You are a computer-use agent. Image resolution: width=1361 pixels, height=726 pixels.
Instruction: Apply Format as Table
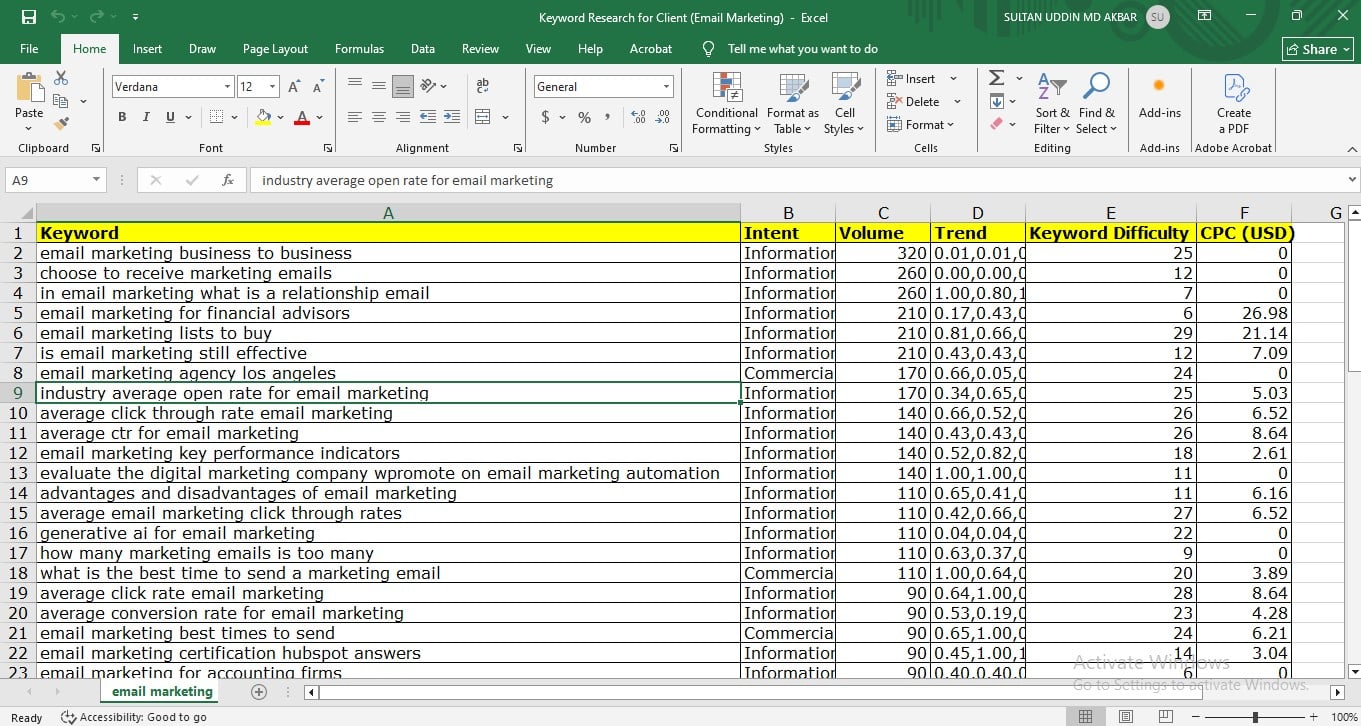(791, 104)
